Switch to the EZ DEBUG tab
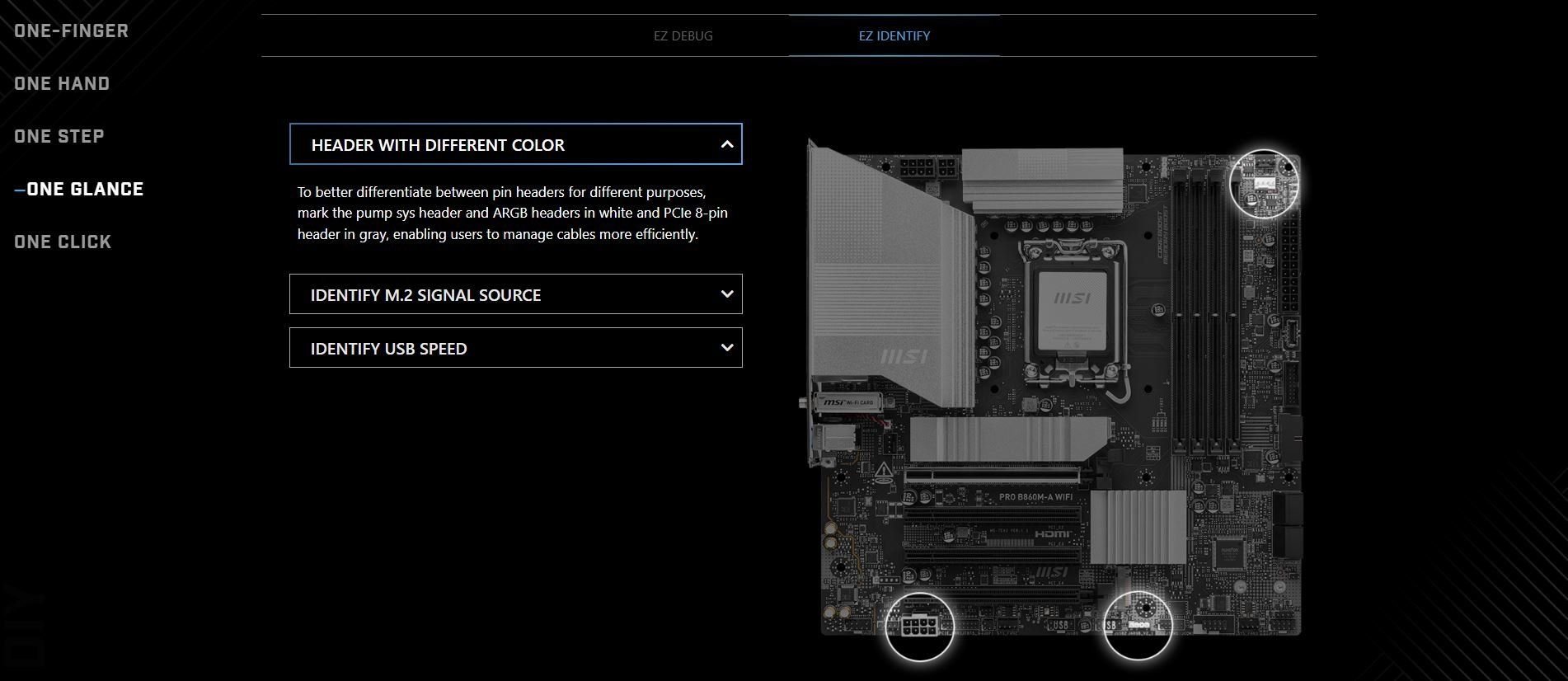 click(x=683, y=36)
